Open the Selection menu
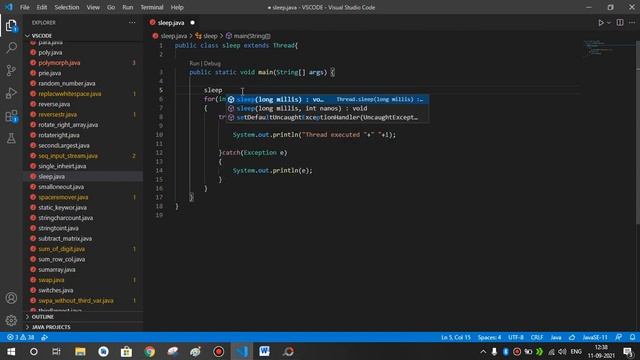 pyautogui.click(x=67, y=7)
